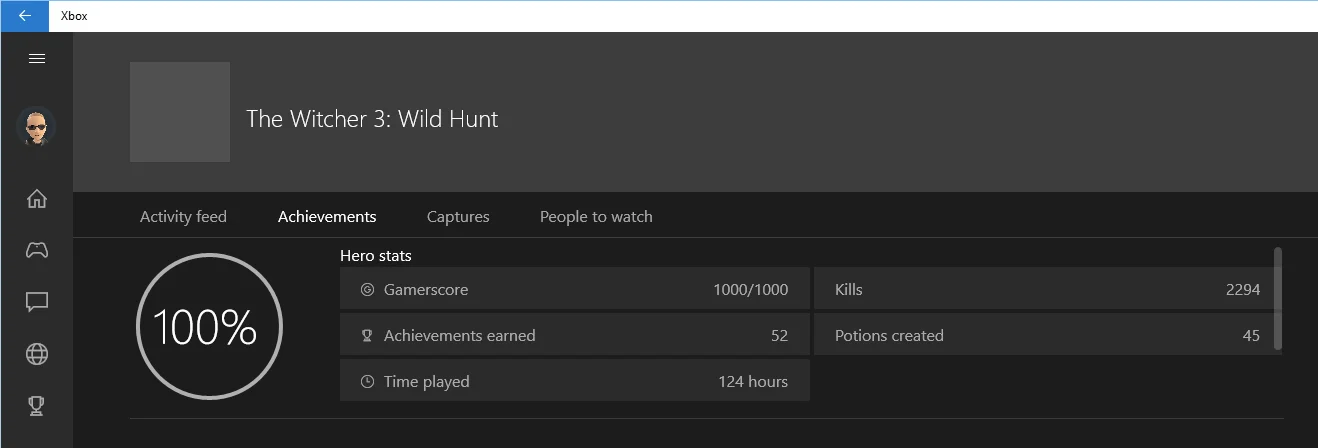
Task: Go to Home in the sidebar
Action: (x=37, y=198)
